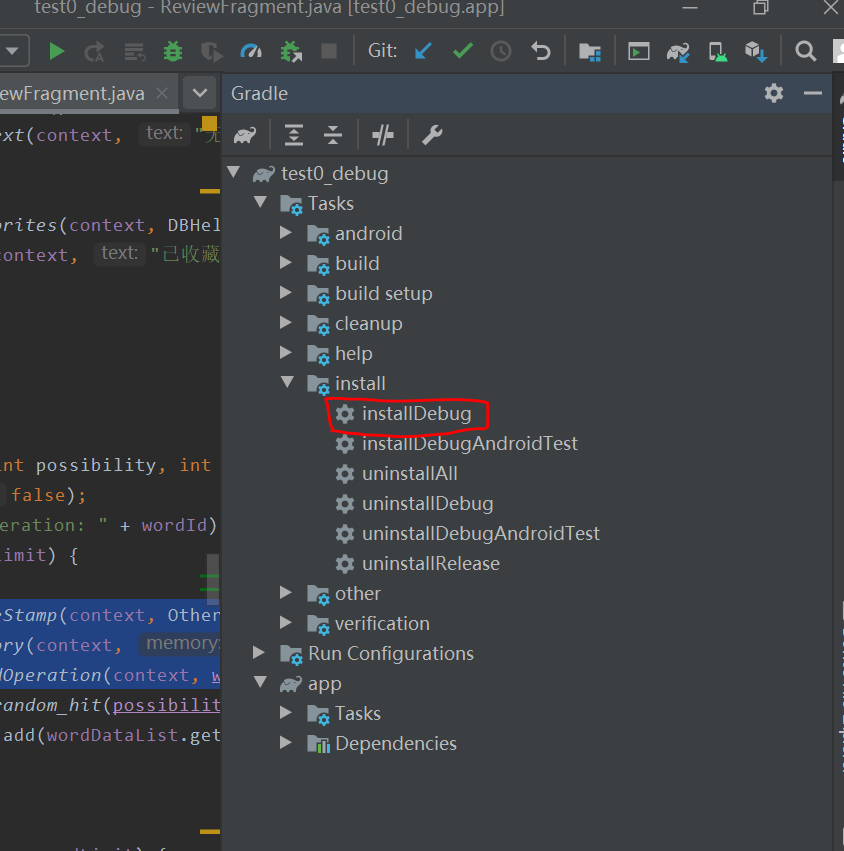Expand all Gradle tree nodes
The image size is (844, 851).
tap(294, 135)
